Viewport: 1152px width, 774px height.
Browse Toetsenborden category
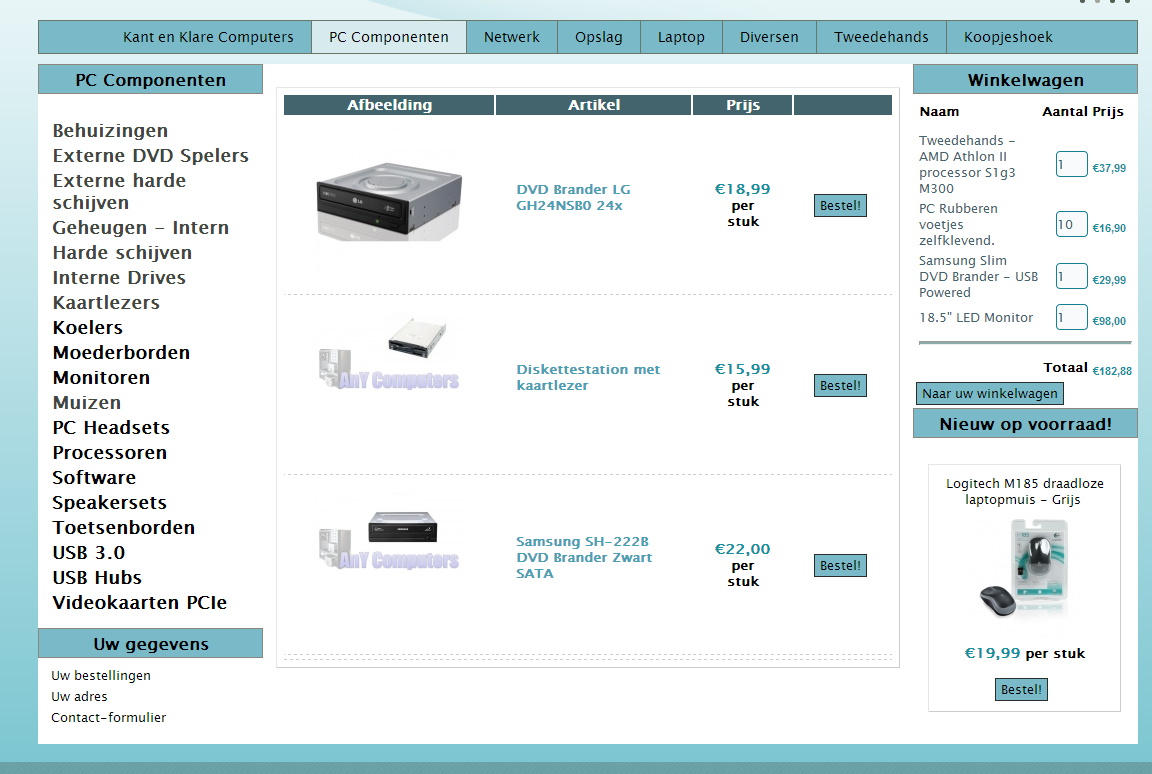123,527
